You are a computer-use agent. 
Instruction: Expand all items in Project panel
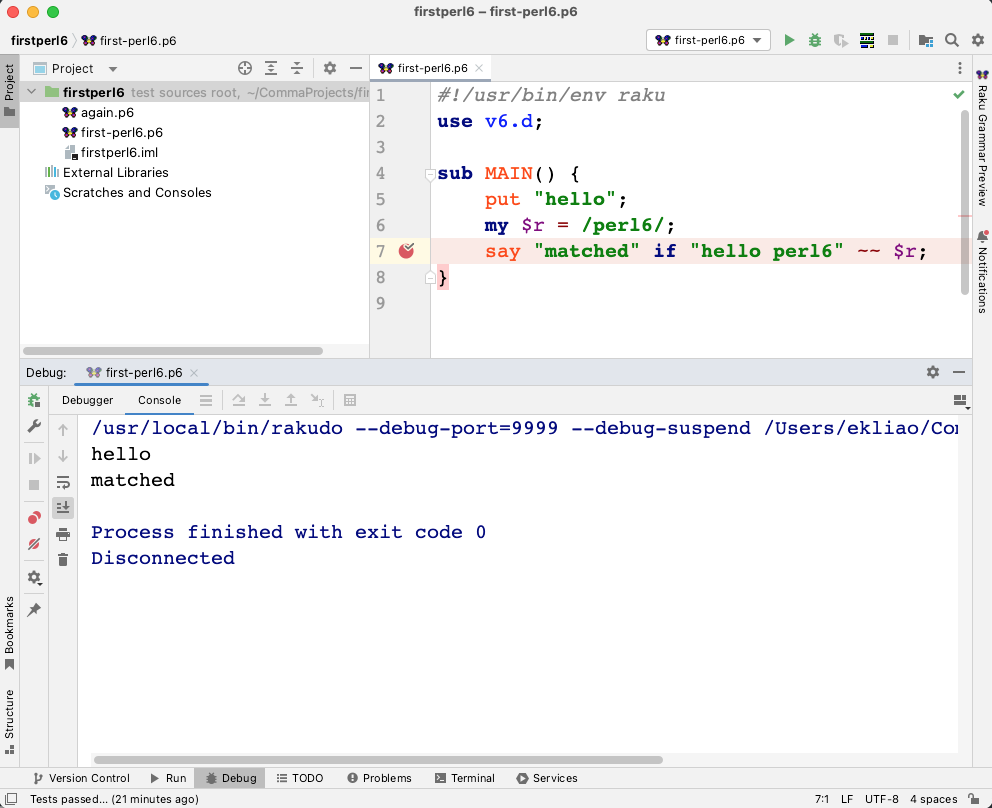[271, 68]
